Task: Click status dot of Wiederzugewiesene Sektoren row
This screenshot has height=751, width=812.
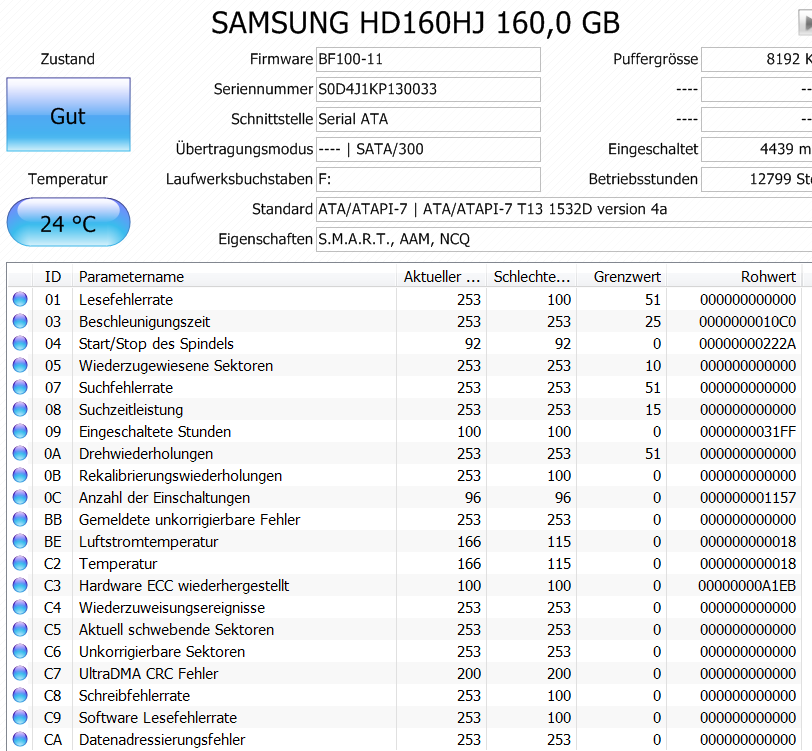Action: point(20,366)
